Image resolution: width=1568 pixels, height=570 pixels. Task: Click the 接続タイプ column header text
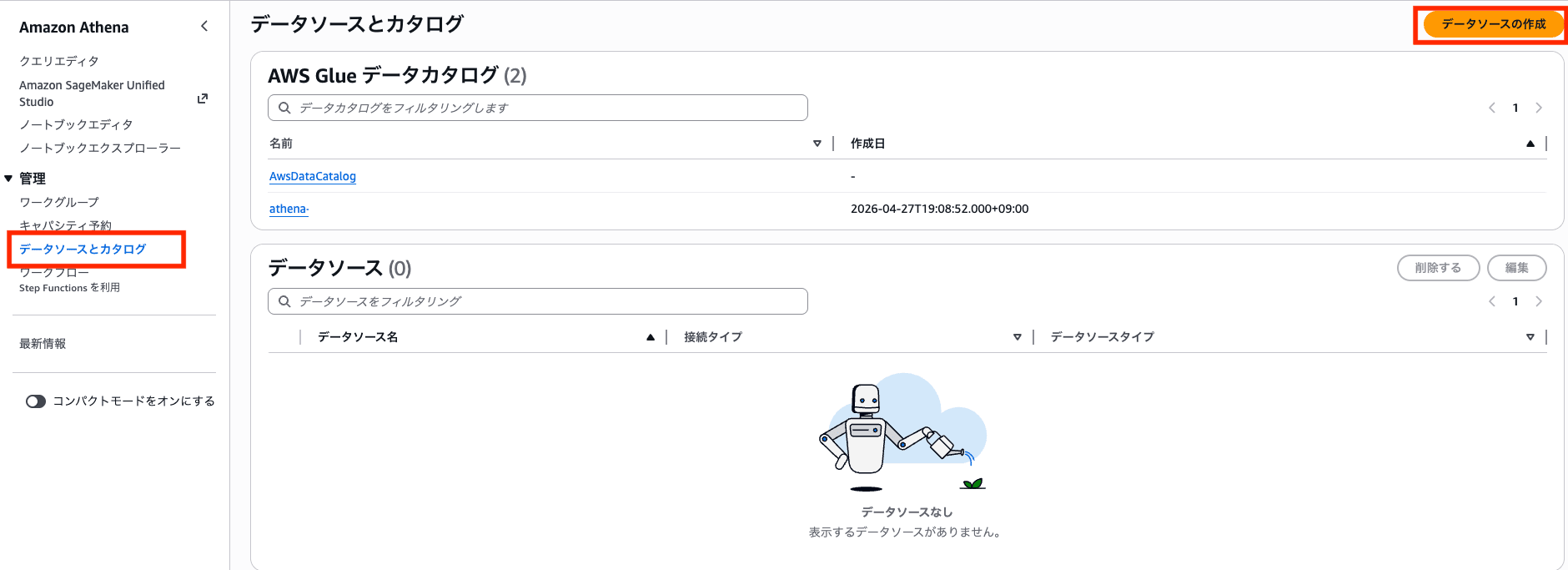(713, 337)
